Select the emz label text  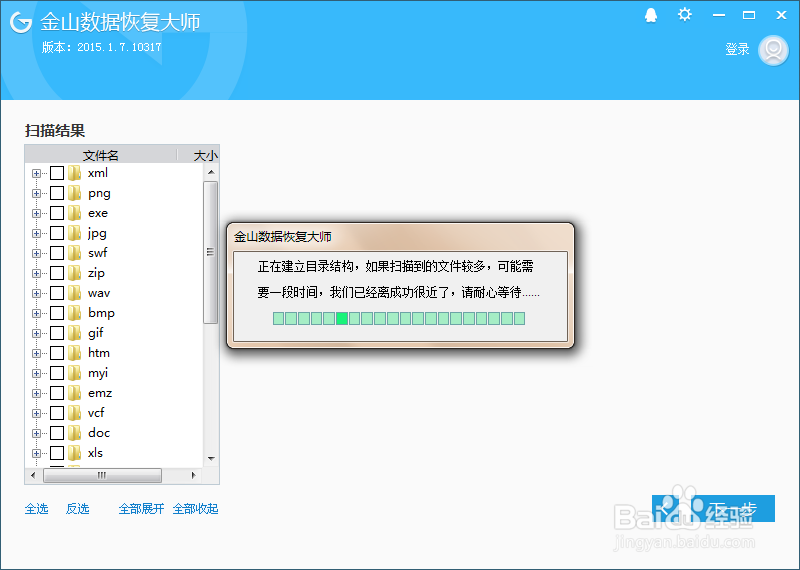(100, 393)
